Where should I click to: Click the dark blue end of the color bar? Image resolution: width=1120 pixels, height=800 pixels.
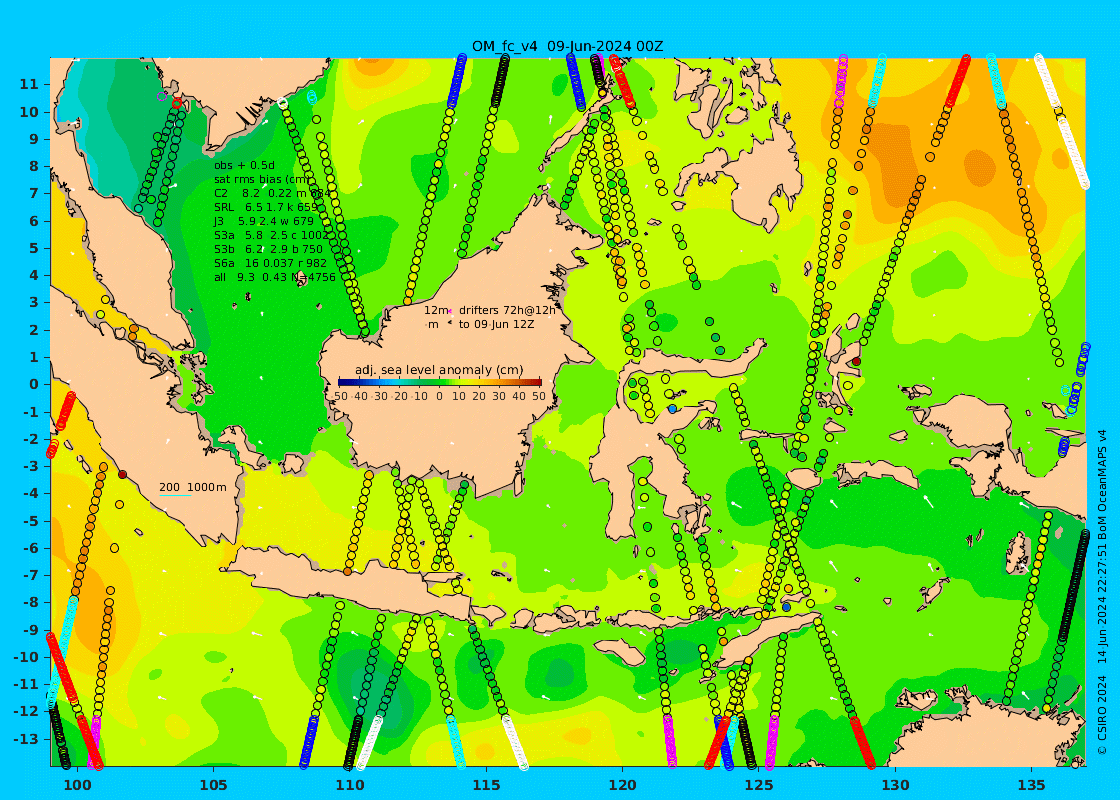(342, 382)
